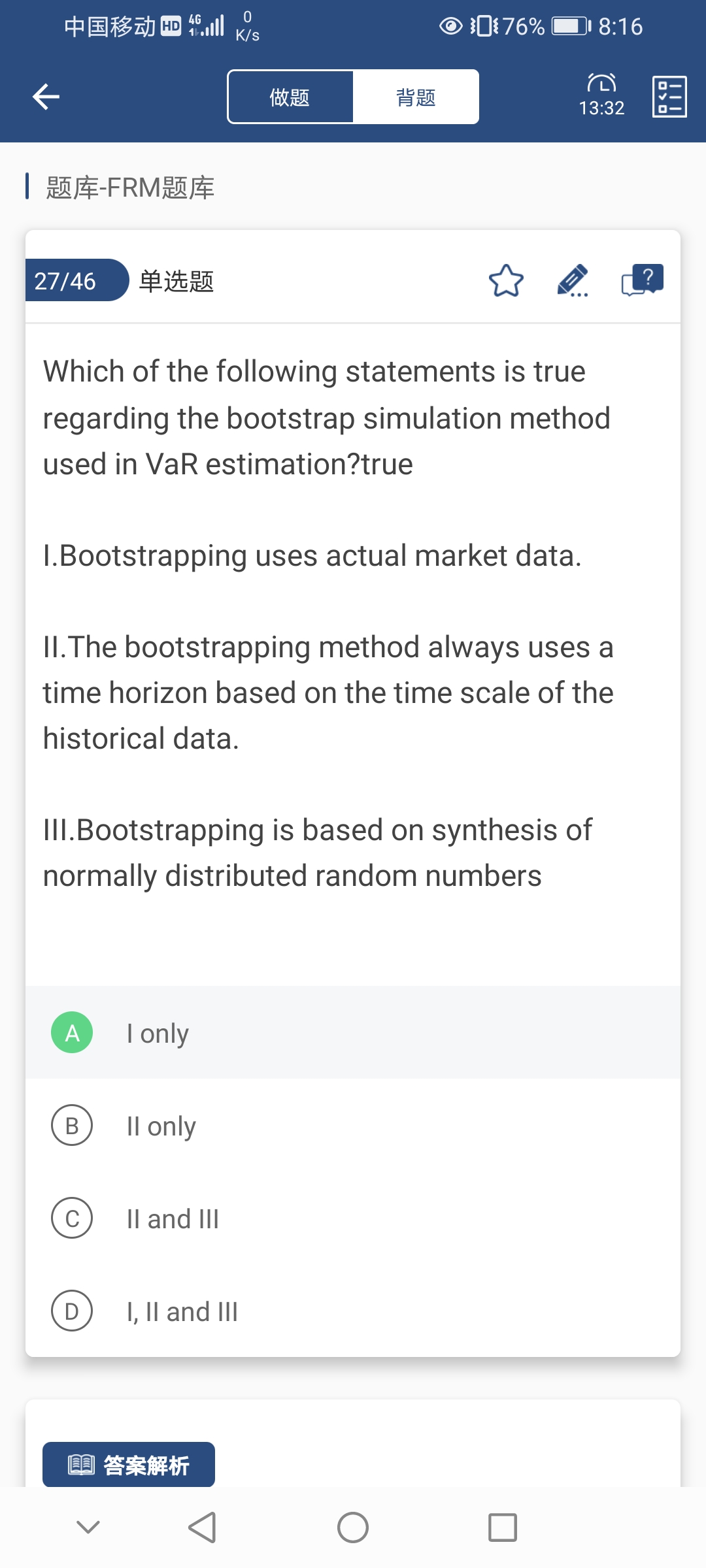The image size is (706, 1568).
Task: Select answer C 'II and III'
Action: click(x=353, y=1218)
